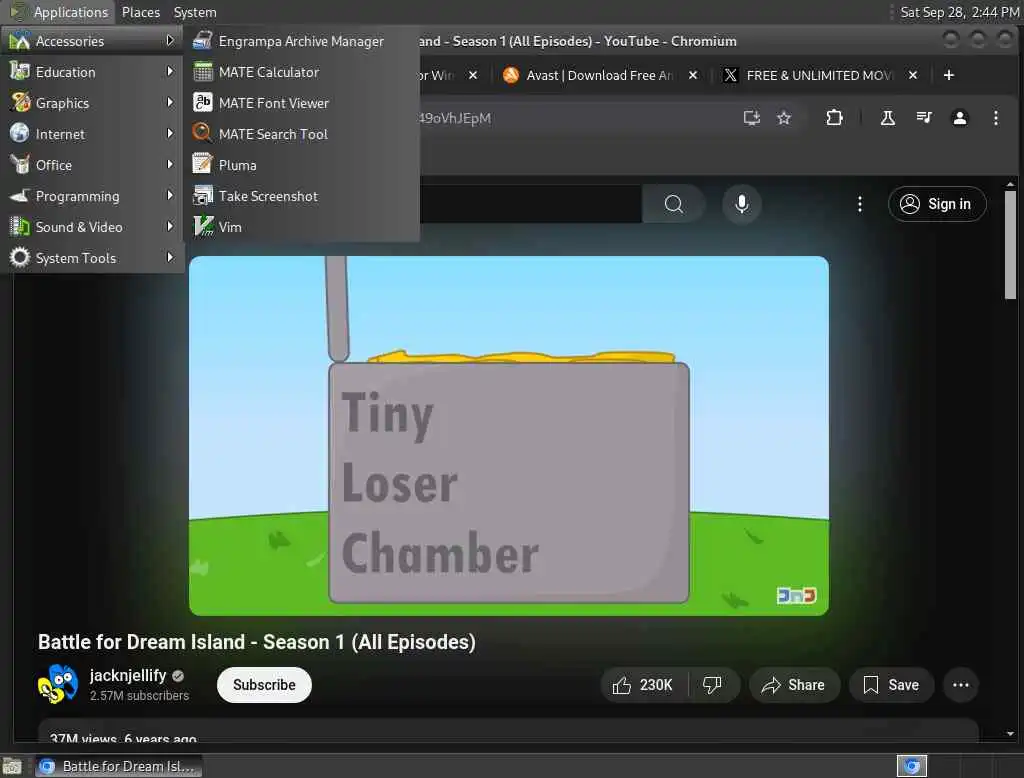This screenshot has height=778, width=1024.
Task: Expand the Graphics submenu
Action: (x=92, y=103)
